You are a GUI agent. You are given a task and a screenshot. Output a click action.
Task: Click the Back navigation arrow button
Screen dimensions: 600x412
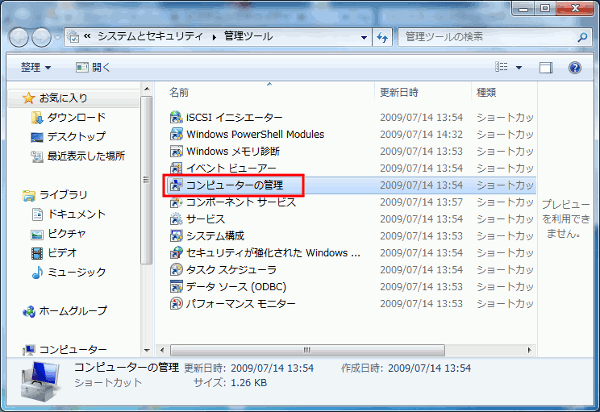(x=20, y=38)
